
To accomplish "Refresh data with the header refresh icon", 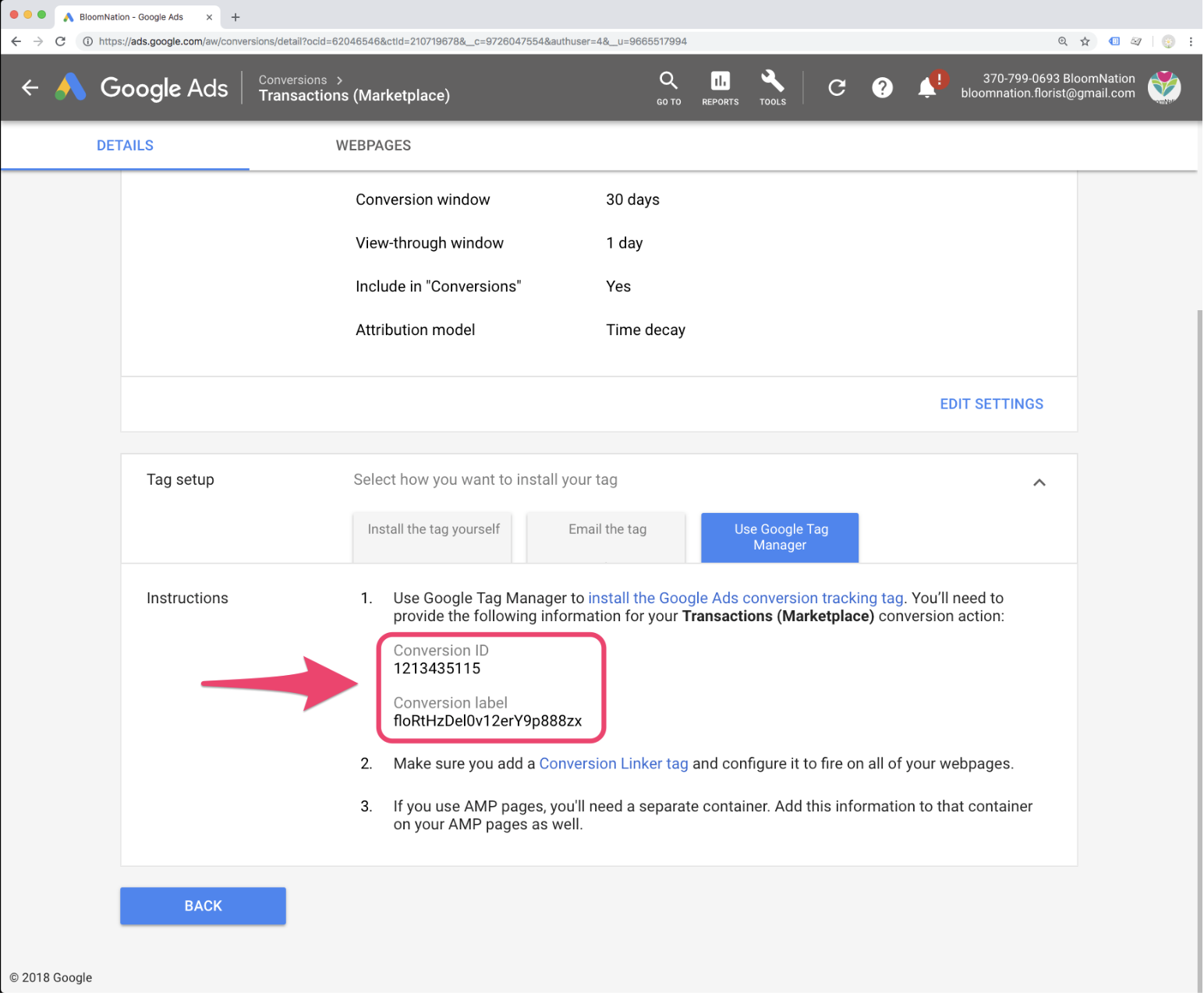I will (x=837, y=87).
